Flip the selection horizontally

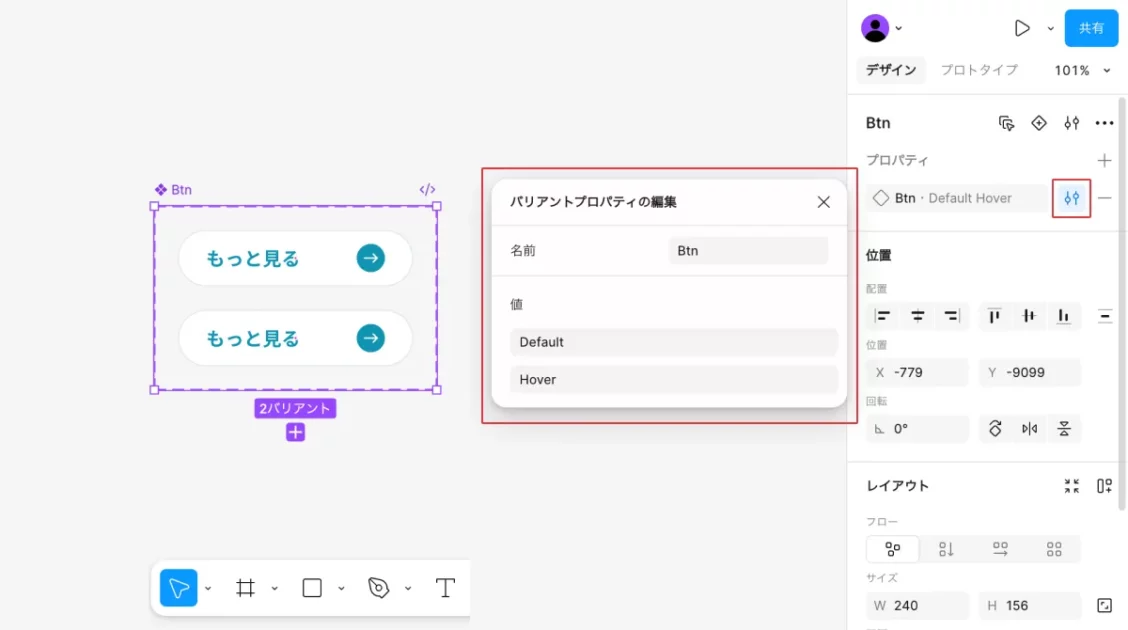click(x=1029, y=429)
